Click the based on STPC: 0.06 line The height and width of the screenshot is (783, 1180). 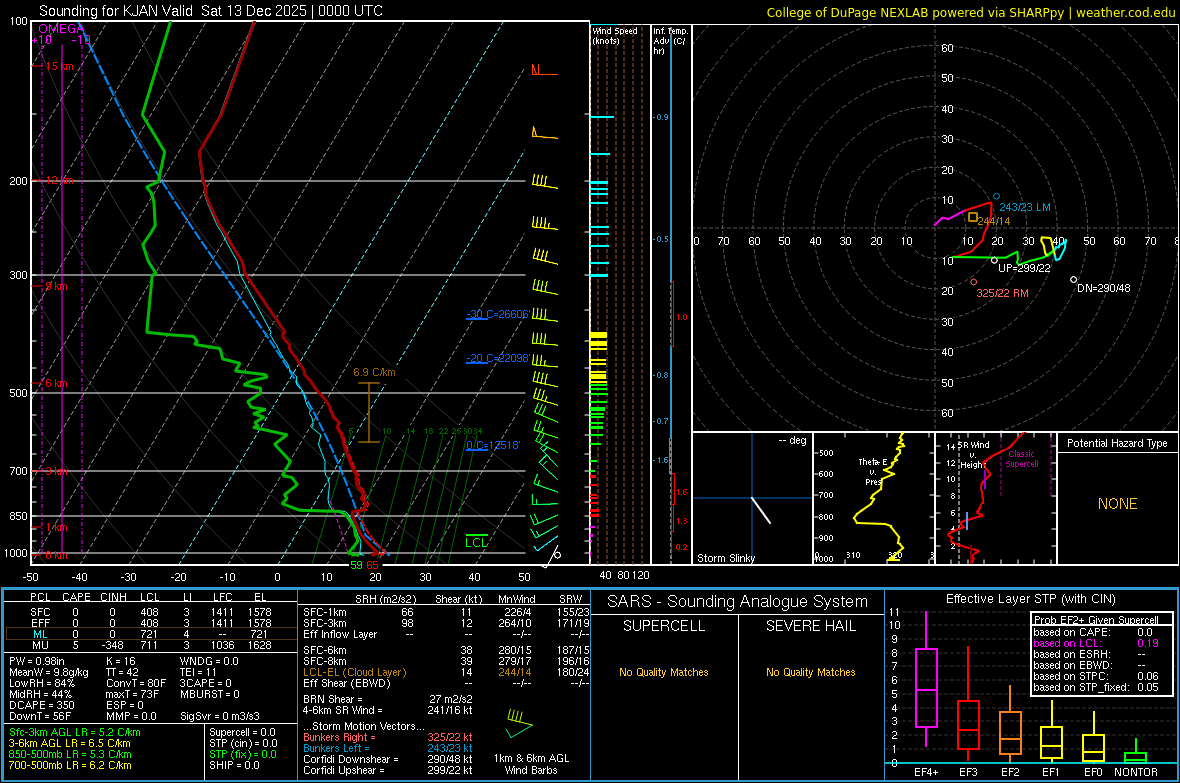tap(1096, 676)
